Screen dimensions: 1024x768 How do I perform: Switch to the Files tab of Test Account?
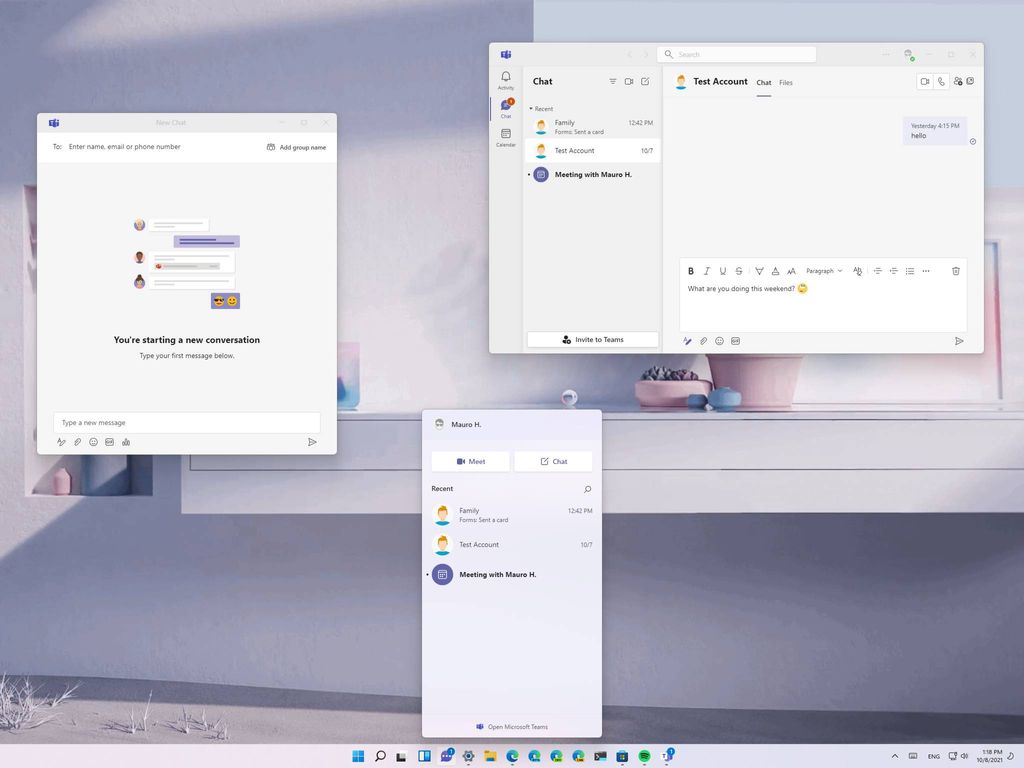(x=786, y=83)
